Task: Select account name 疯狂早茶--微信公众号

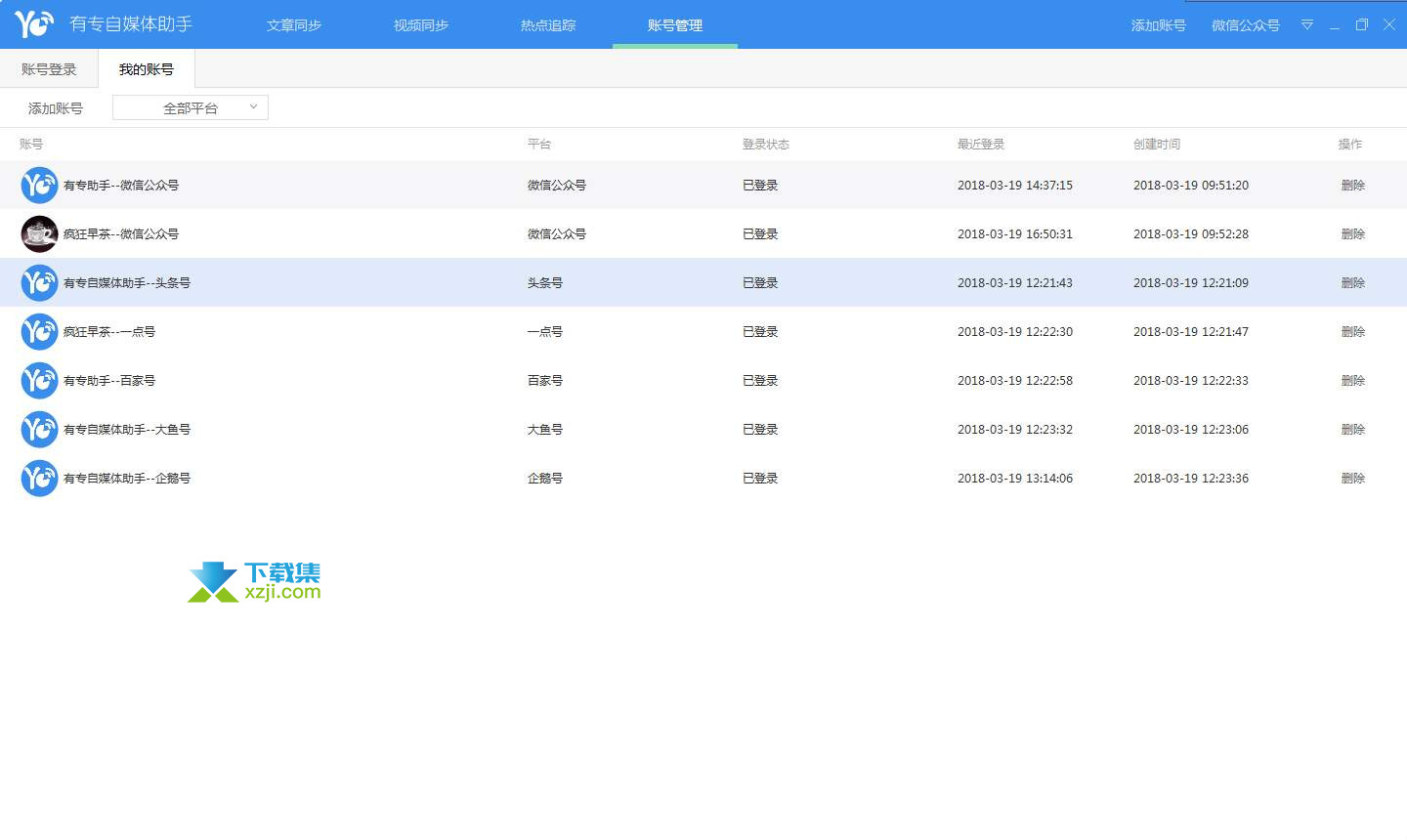Action: click(x=121, y=234)
